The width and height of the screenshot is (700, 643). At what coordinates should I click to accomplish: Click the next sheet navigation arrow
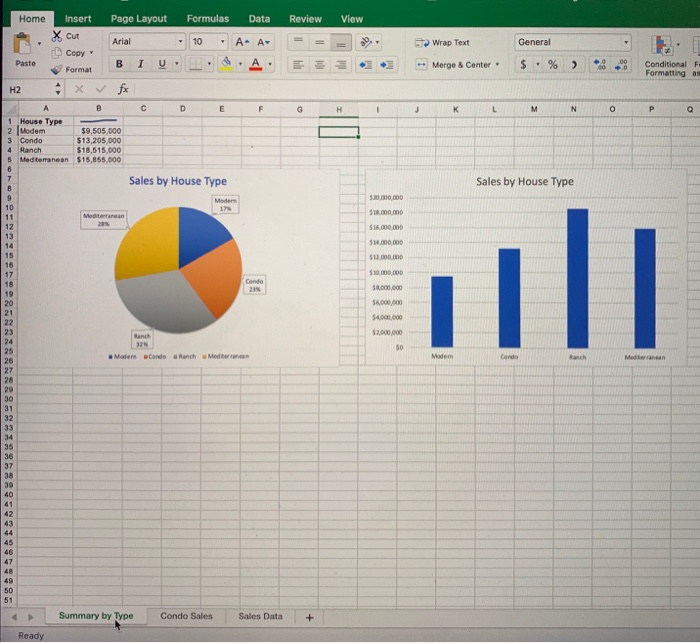click(30, 617)
